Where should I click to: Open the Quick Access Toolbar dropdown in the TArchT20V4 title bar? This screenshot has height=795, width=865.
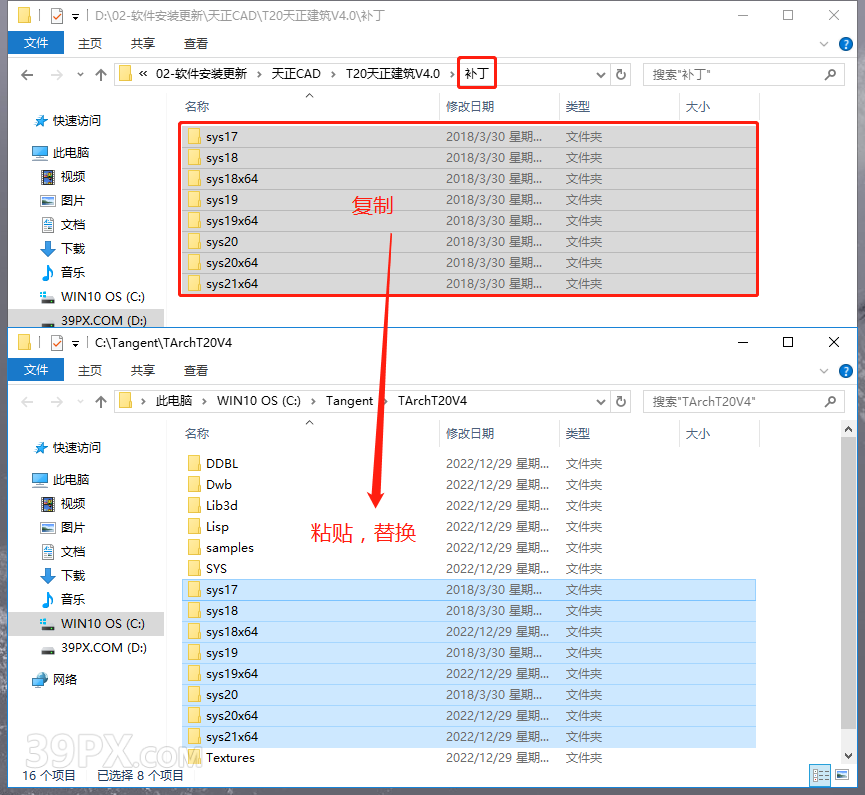click(76, 344)
